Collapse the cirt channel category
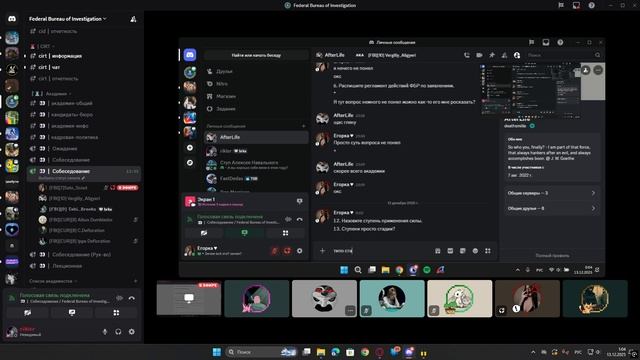 pyautogui.click(x=45, y=46)
